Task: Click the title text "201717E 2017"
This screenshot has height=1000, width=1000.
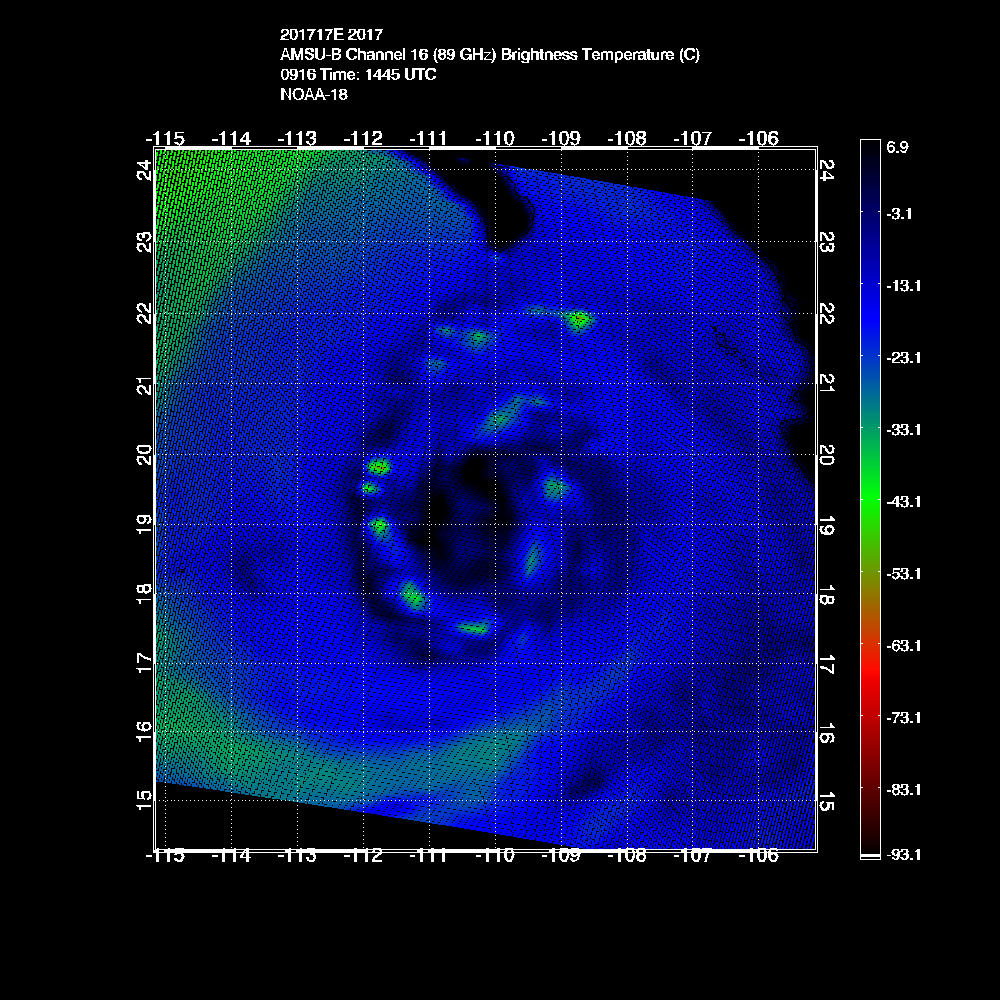Action: (332, 34)
